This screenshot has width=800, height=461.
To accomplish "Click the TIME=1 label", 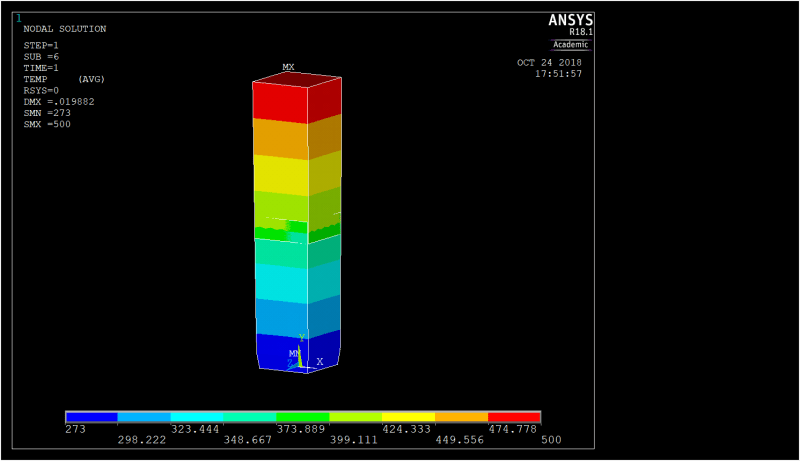I will [41, 68].
